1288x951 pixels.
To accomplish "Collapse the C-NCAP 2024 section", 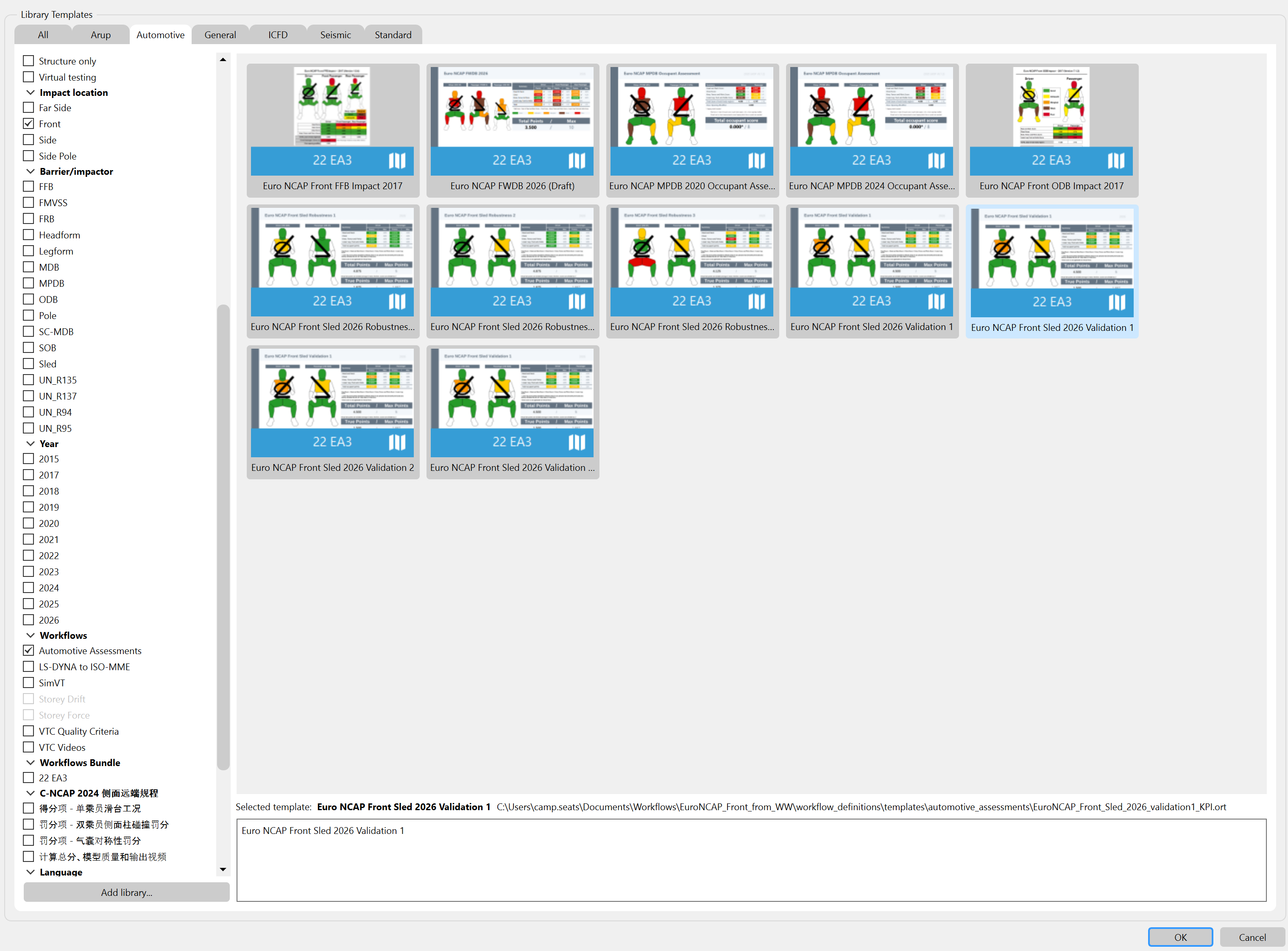I will 31,793.
